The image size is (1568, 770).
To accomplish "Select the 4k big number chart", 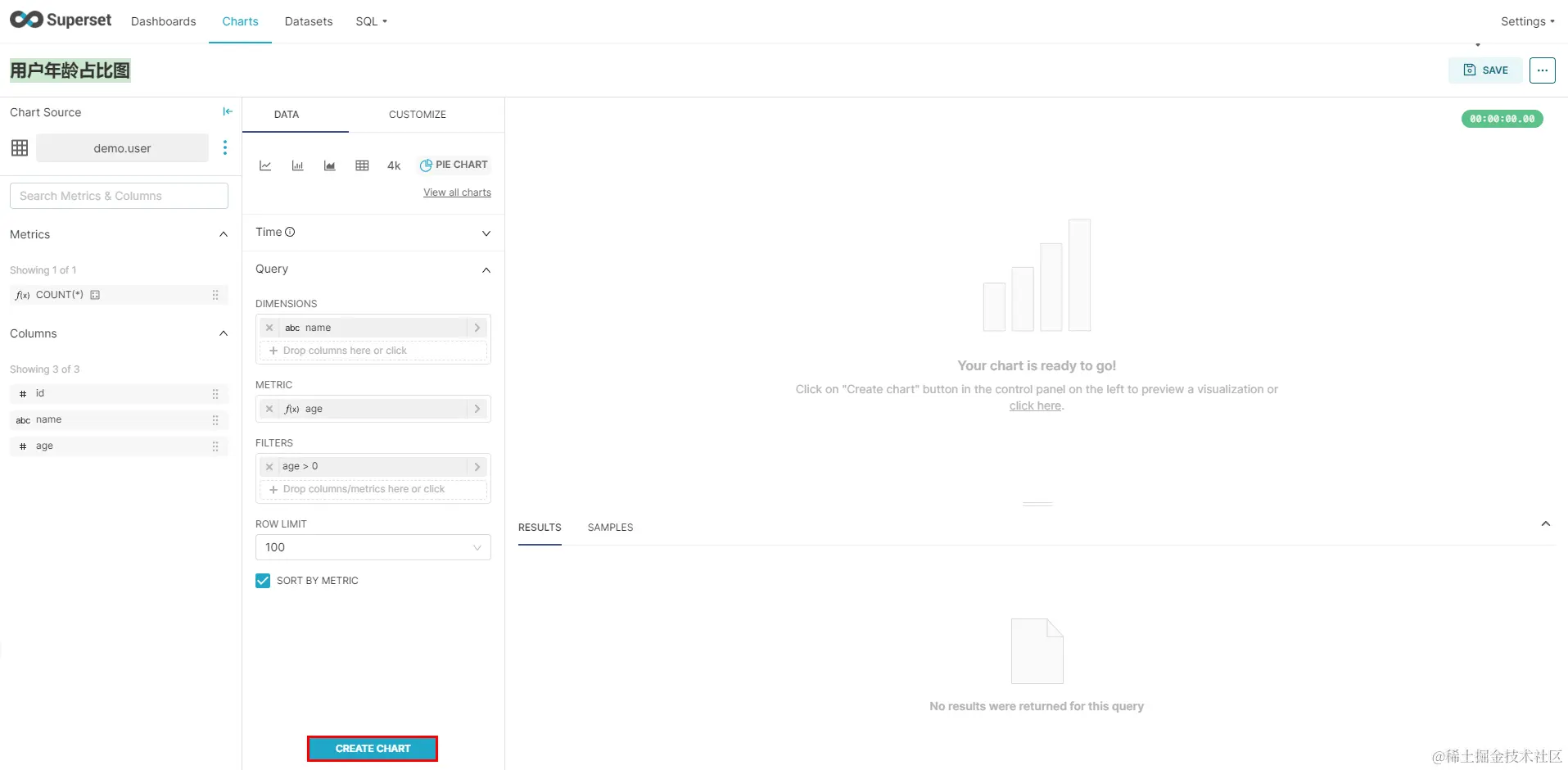I will [x=394, y=165].
